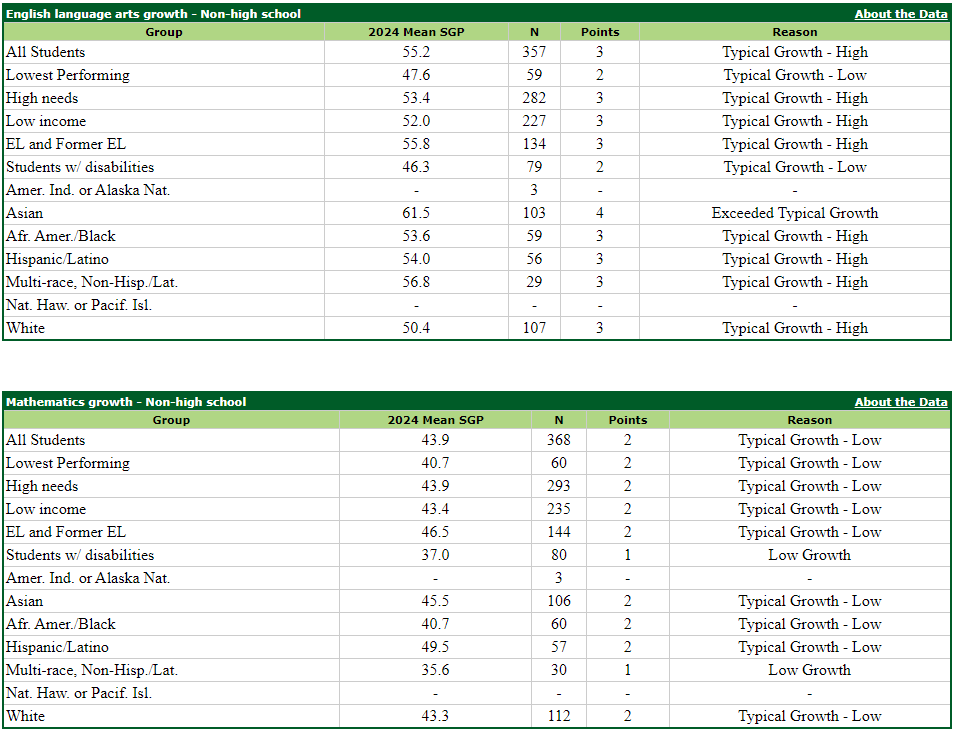Select Mathematics N value 293
The image size is (957, 732).
pyautogui.click(x=558, y=486)
